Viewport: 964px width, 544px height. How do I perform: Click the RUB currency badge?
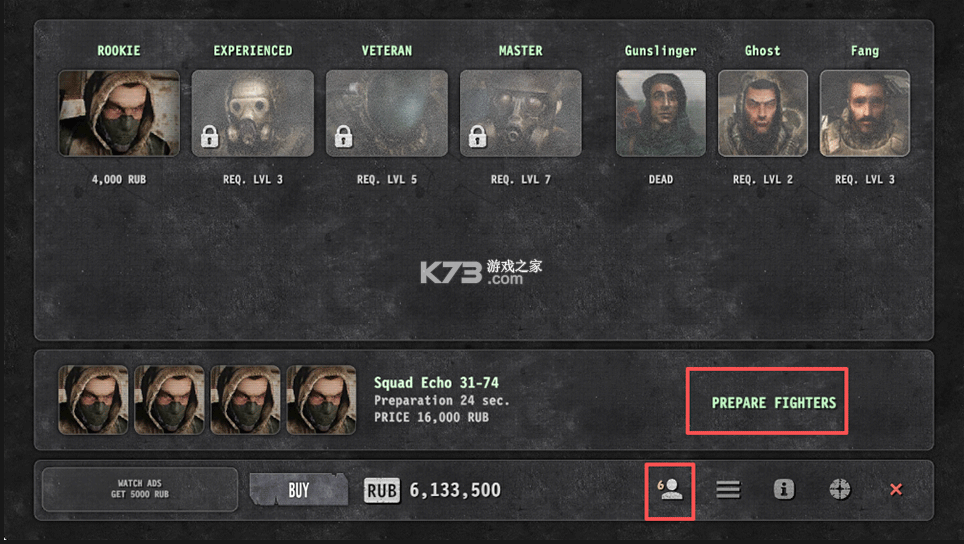pos(382,491)
